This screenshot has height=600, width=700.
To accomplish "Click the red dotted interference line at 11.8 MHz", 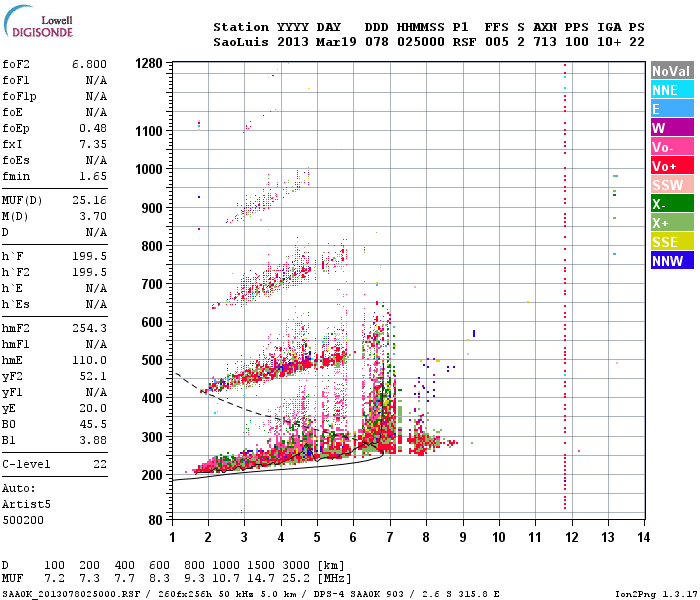I will tap(565, 286).
